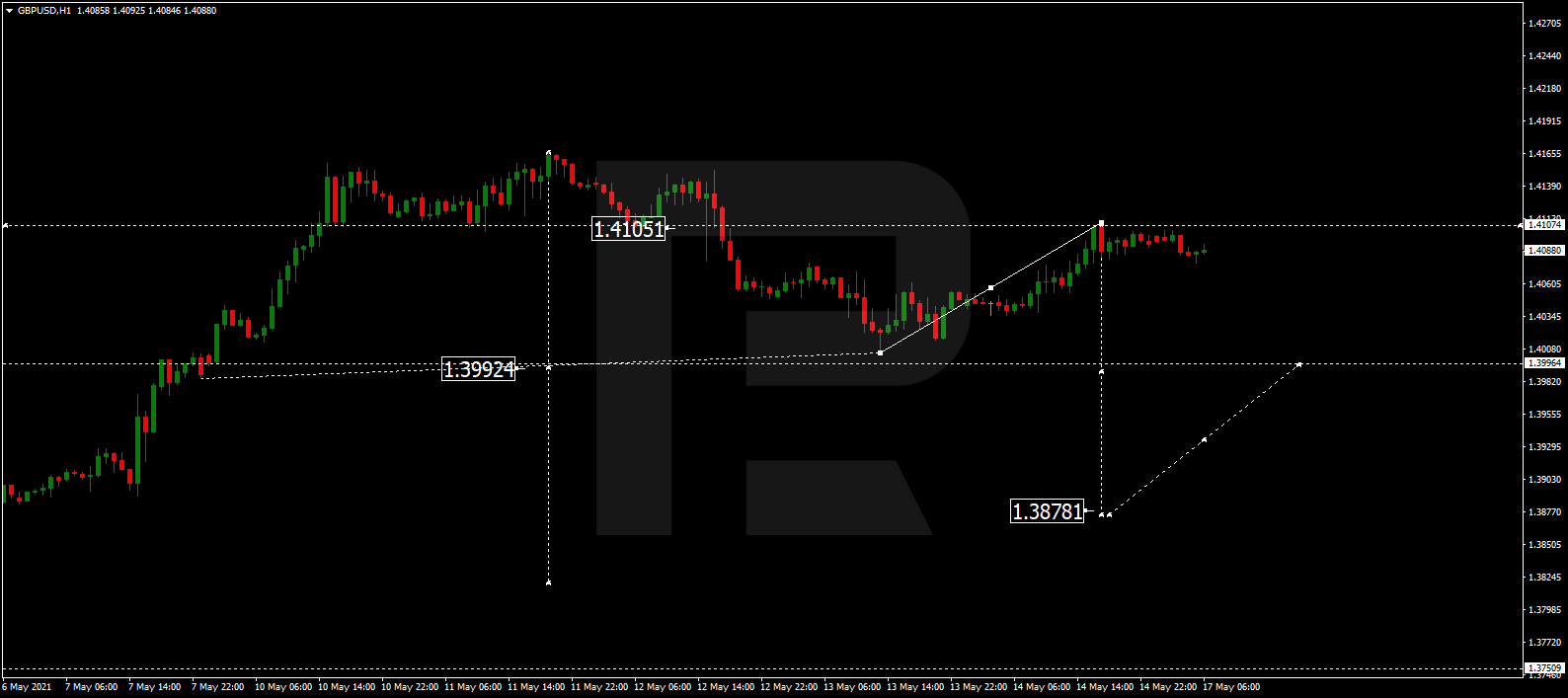Click the 1.39820 price scale label
Screen dimensions: 1568x698
[x=1544, y=382]
